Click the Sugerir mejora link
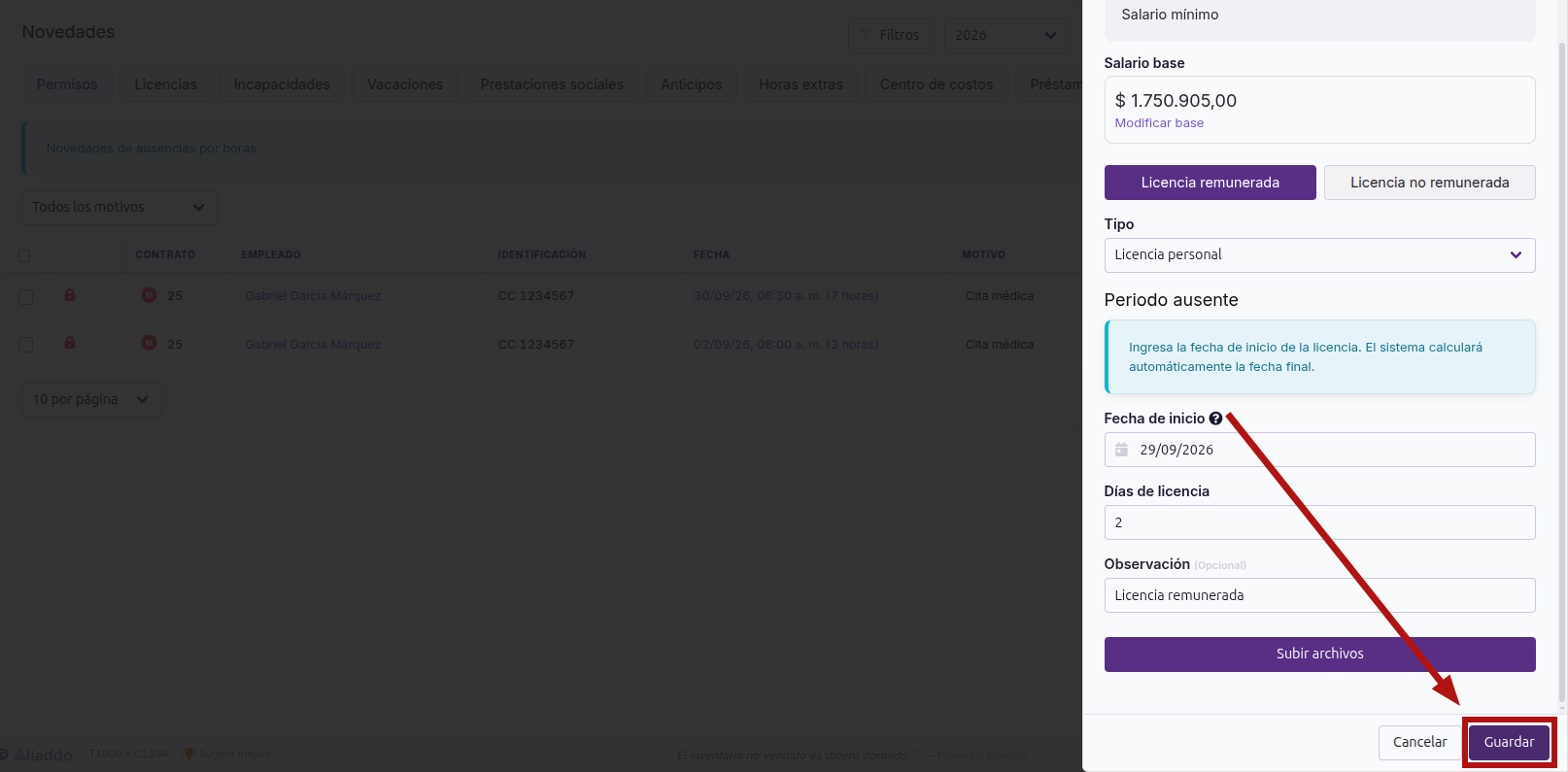 pos(235,755)
